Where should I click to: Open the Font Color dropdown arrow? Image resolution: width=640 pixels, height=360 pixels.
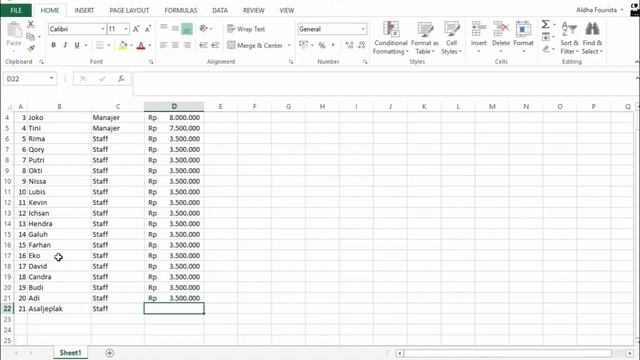click(150, 45)
